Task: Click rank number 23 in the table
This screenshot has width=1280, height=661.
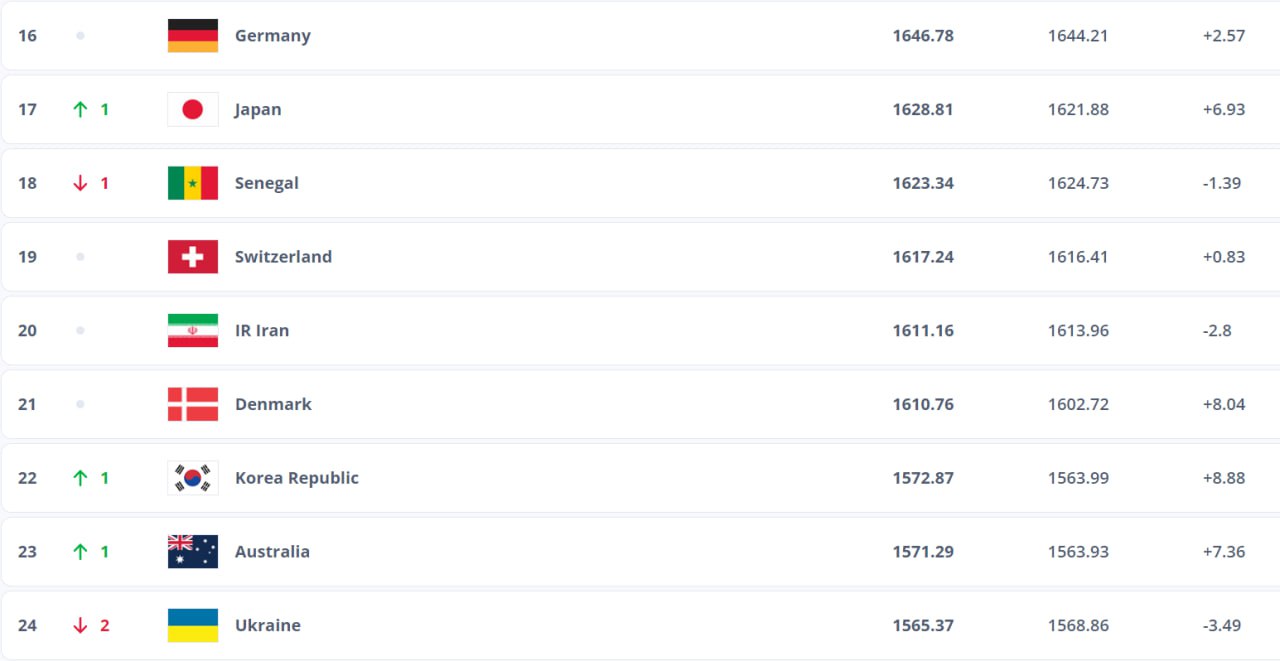Action: 27,552
